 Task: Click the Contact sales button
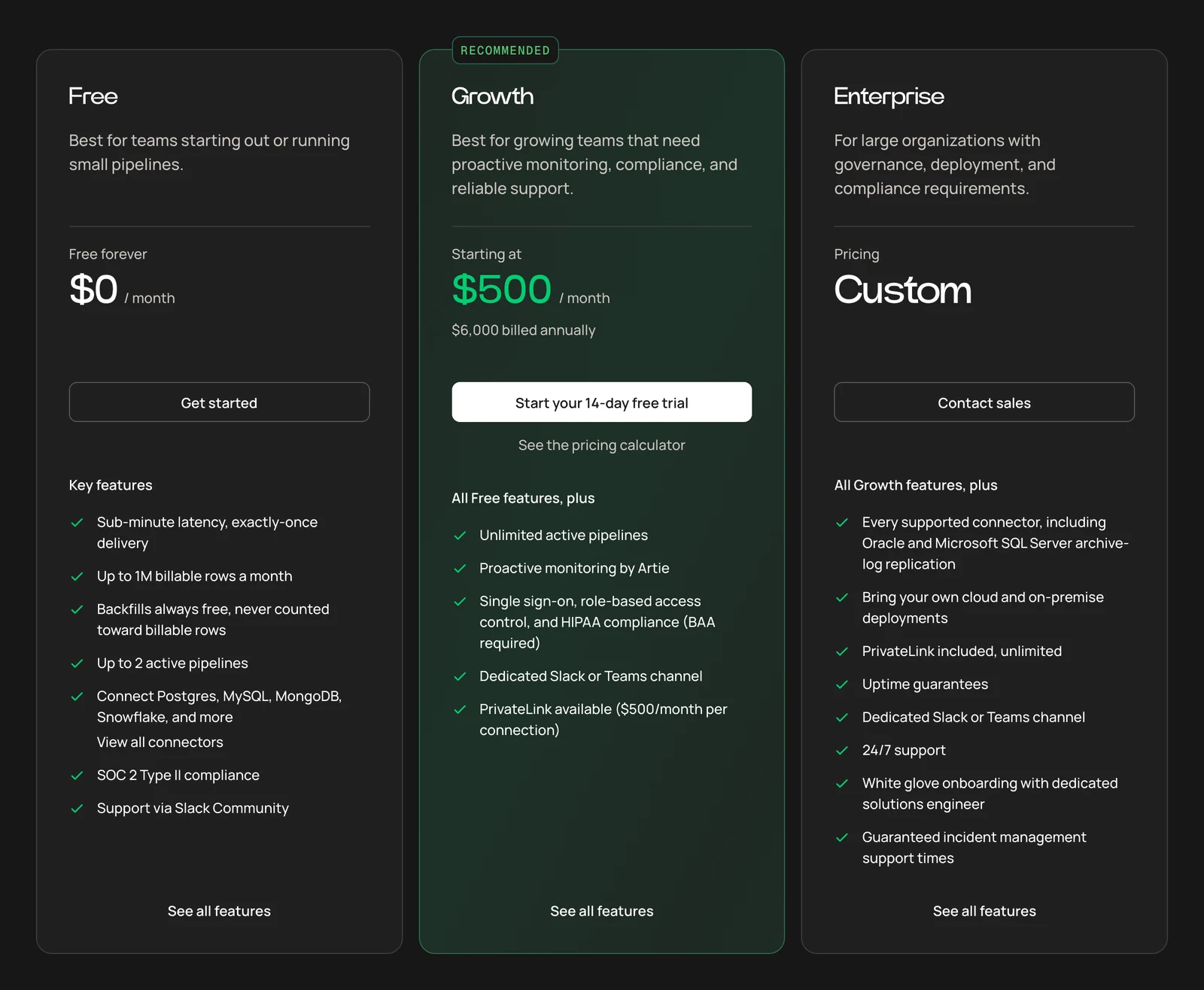984,402
